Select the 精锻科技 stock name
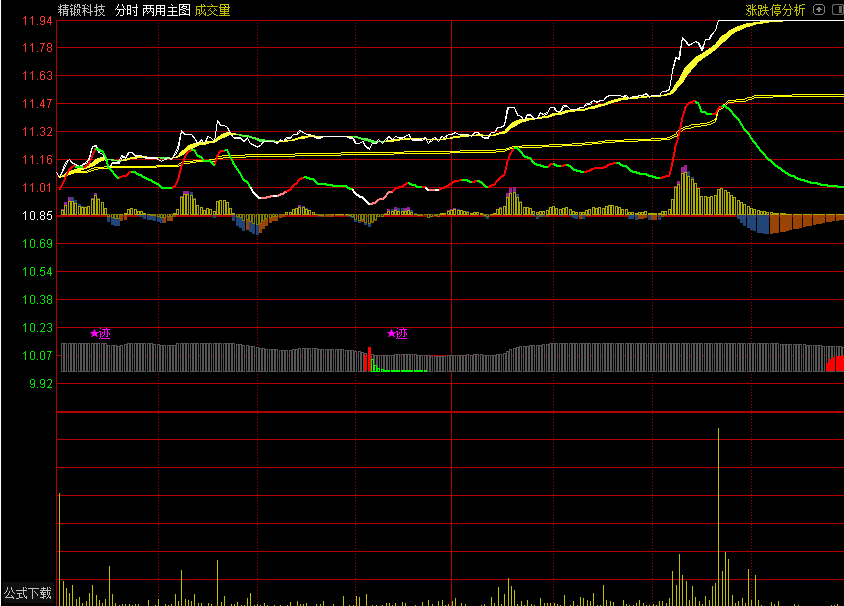Image resolution: width=844 pixels, height=606 pixels. coord(81,10)
